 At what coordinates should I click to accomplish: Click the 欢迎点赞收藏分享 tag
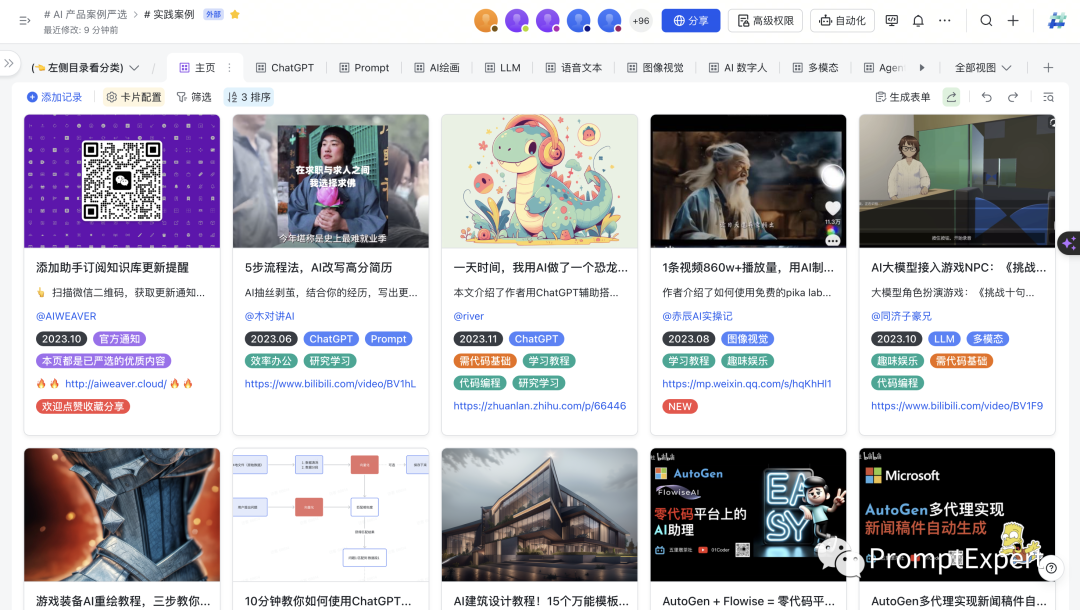83,406
